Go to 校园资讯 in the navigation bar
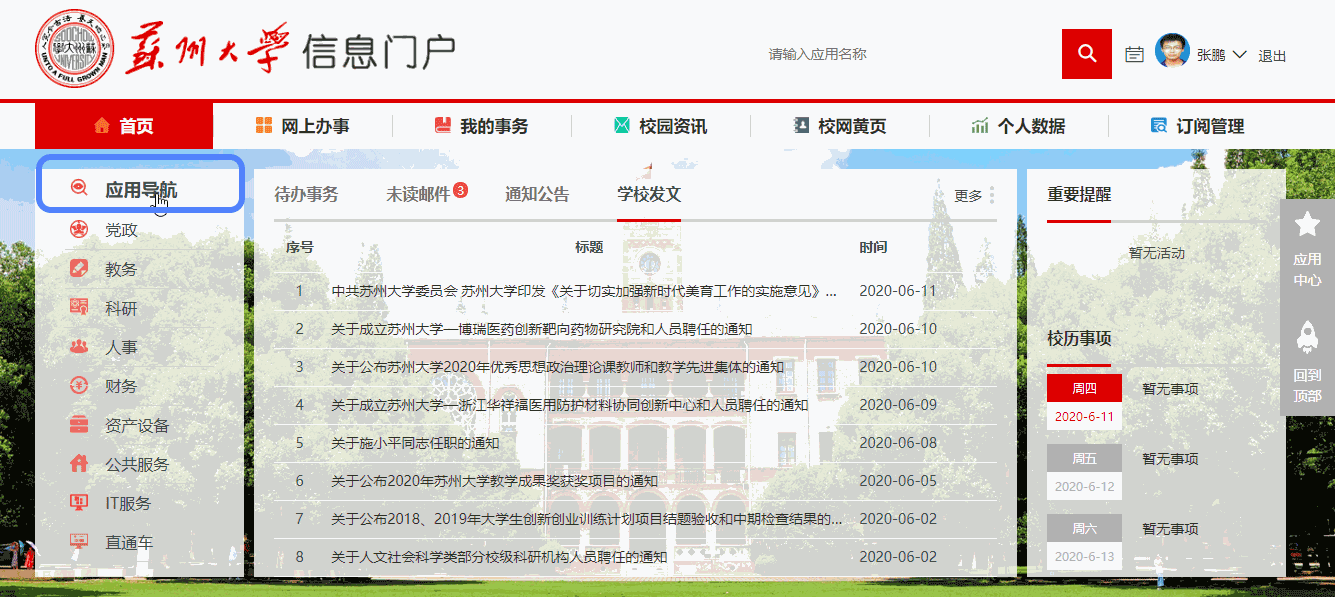This screenshot has height=597, width=1335. 660,126
